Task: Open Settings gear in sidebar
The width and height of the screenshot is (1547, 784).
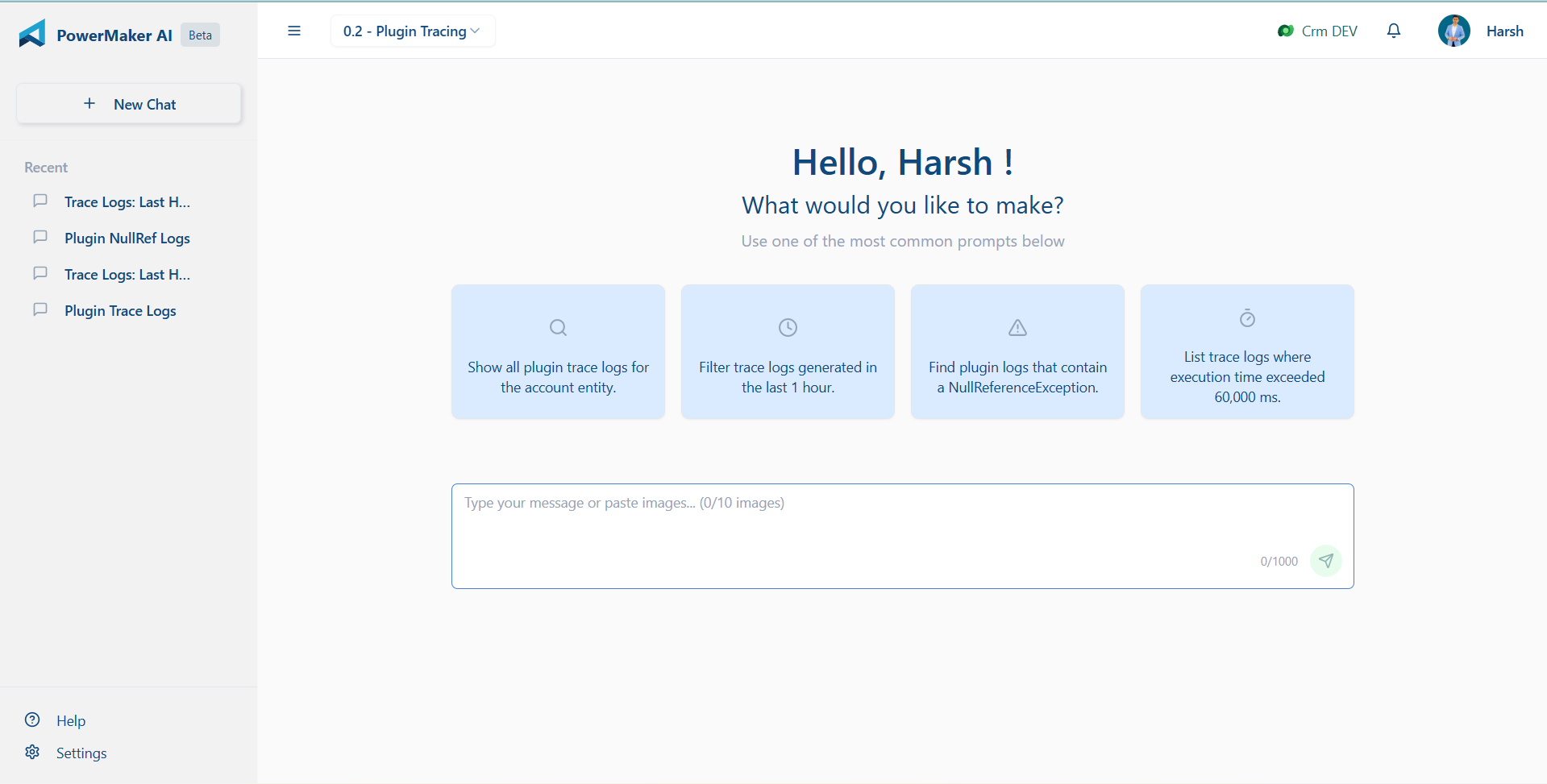Action: coord(33,753)
